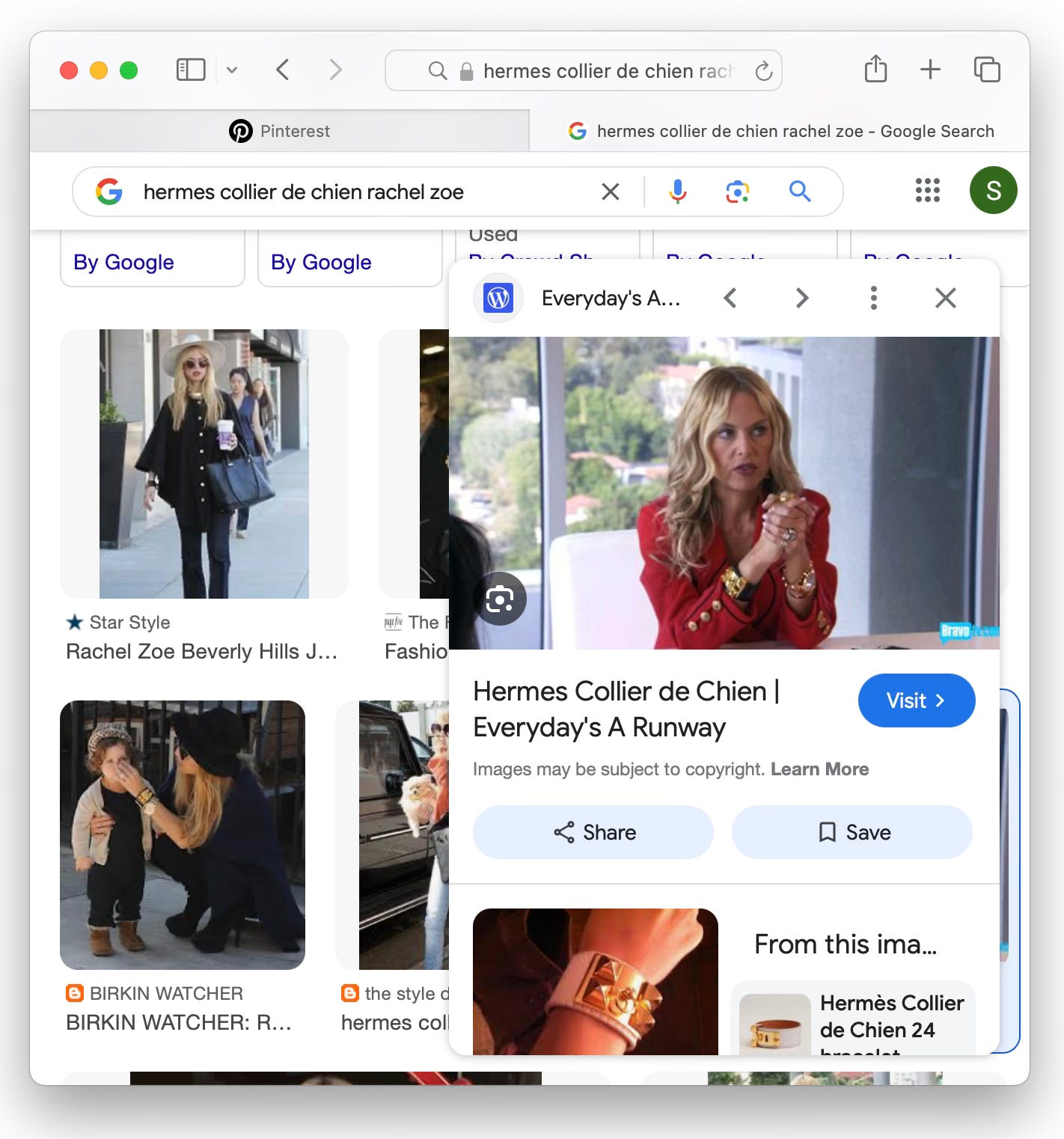Click the Everyday's A… site name
The image size is (1064, 1139).
(x=611, y=298)
